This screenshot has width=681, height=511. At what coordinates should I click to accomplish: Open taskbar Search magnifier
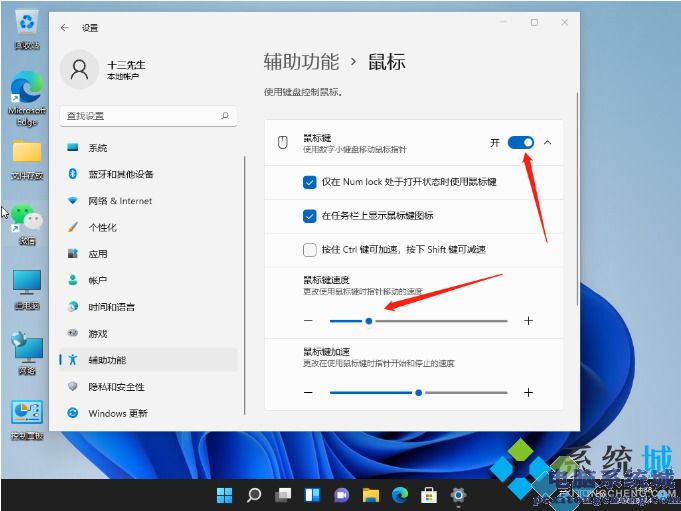point(254,495)
